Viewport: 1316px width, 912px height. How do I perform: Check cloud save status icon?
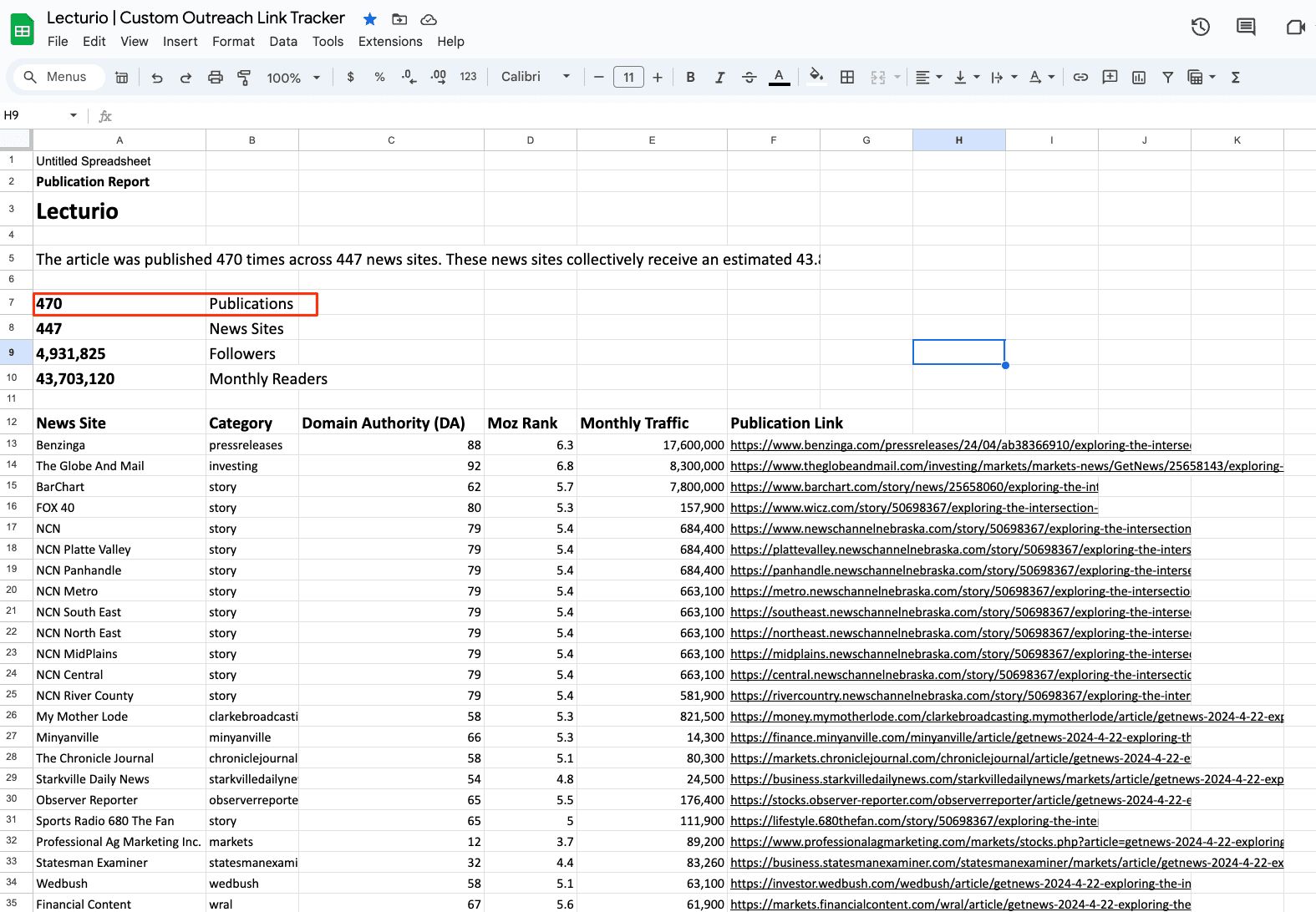429,18
